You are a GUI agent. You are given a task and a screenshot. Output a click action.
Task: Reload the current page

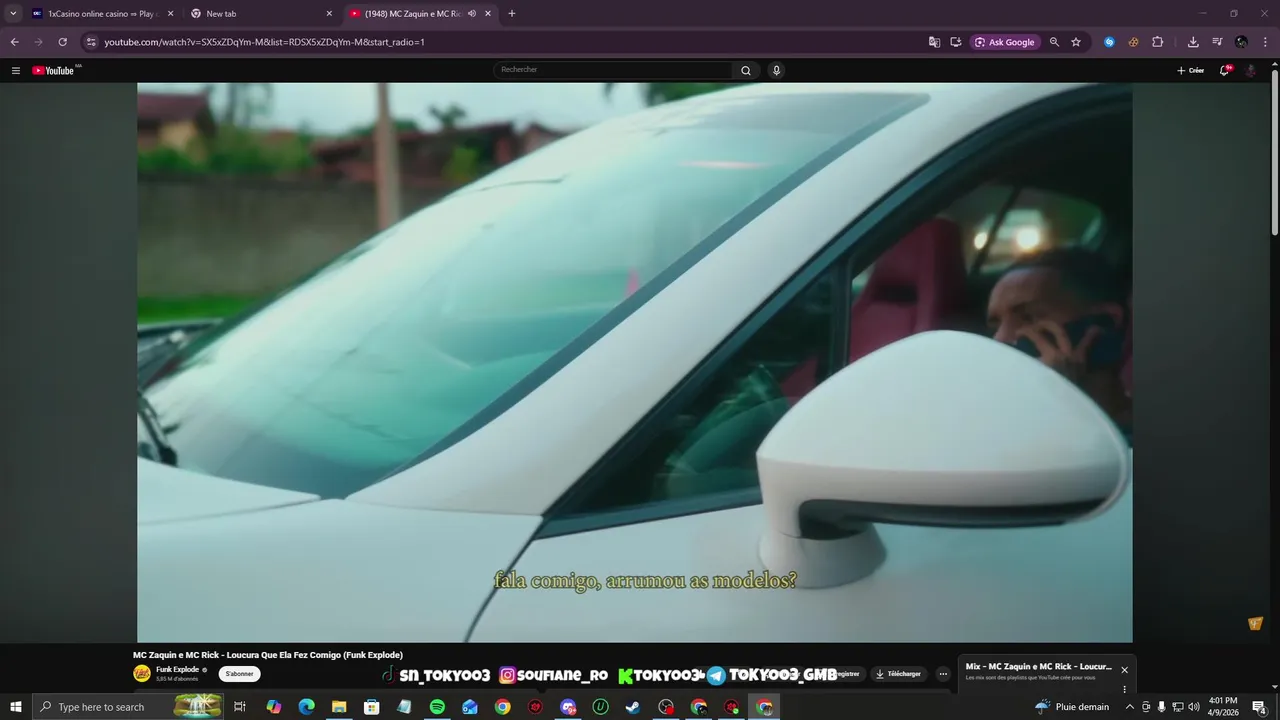click(62, 42)
